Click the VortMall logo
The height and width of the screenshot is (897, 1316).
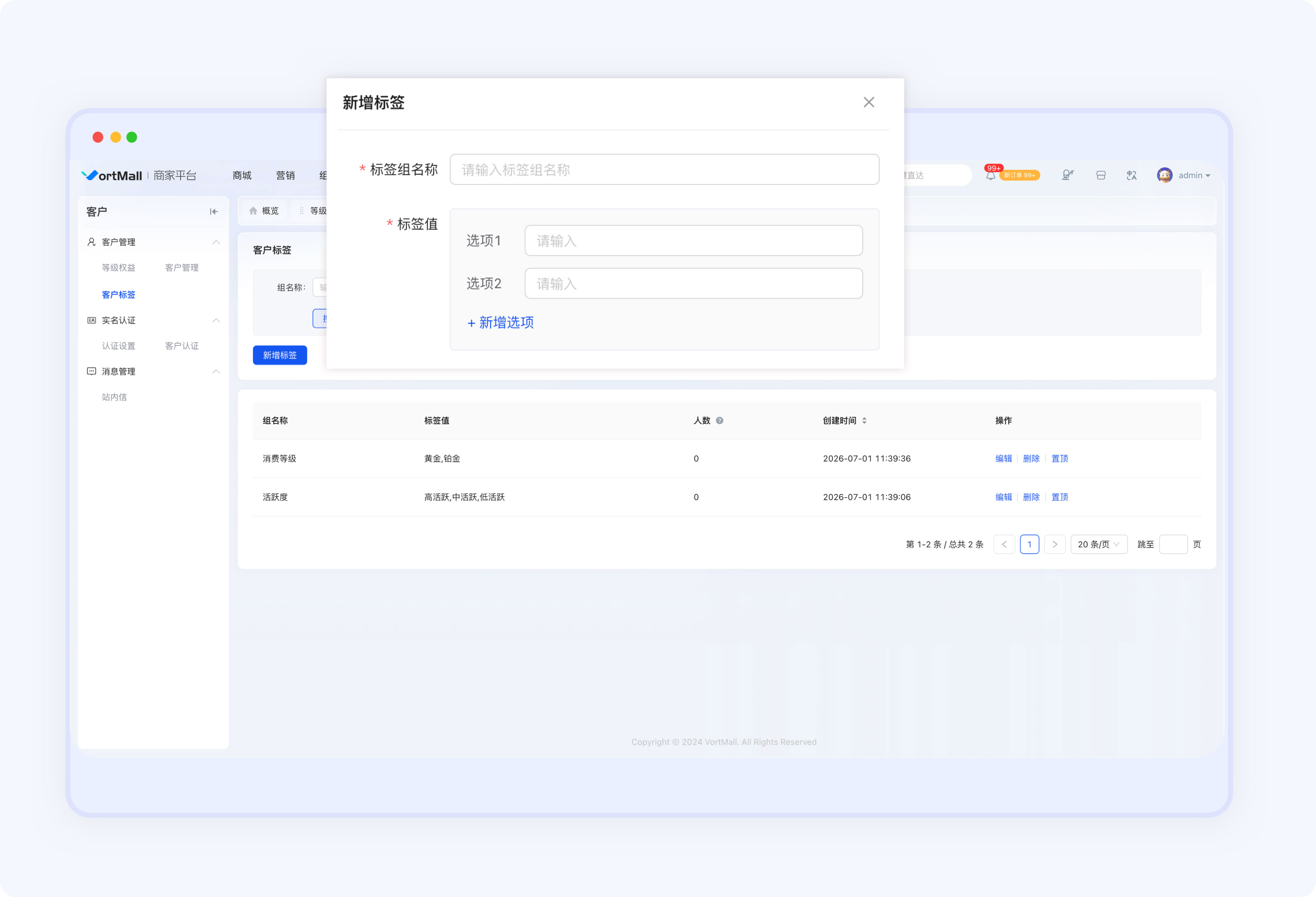[112, 175]
